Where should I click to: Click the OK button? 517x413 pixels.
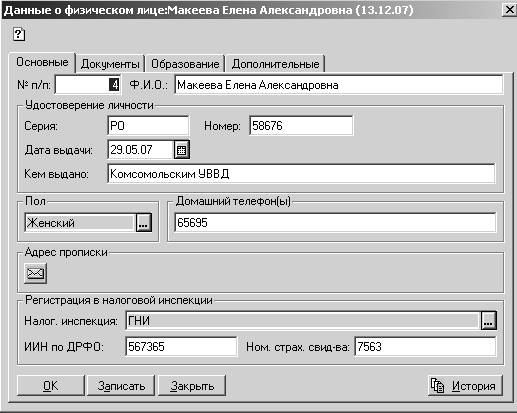point(50,386)
